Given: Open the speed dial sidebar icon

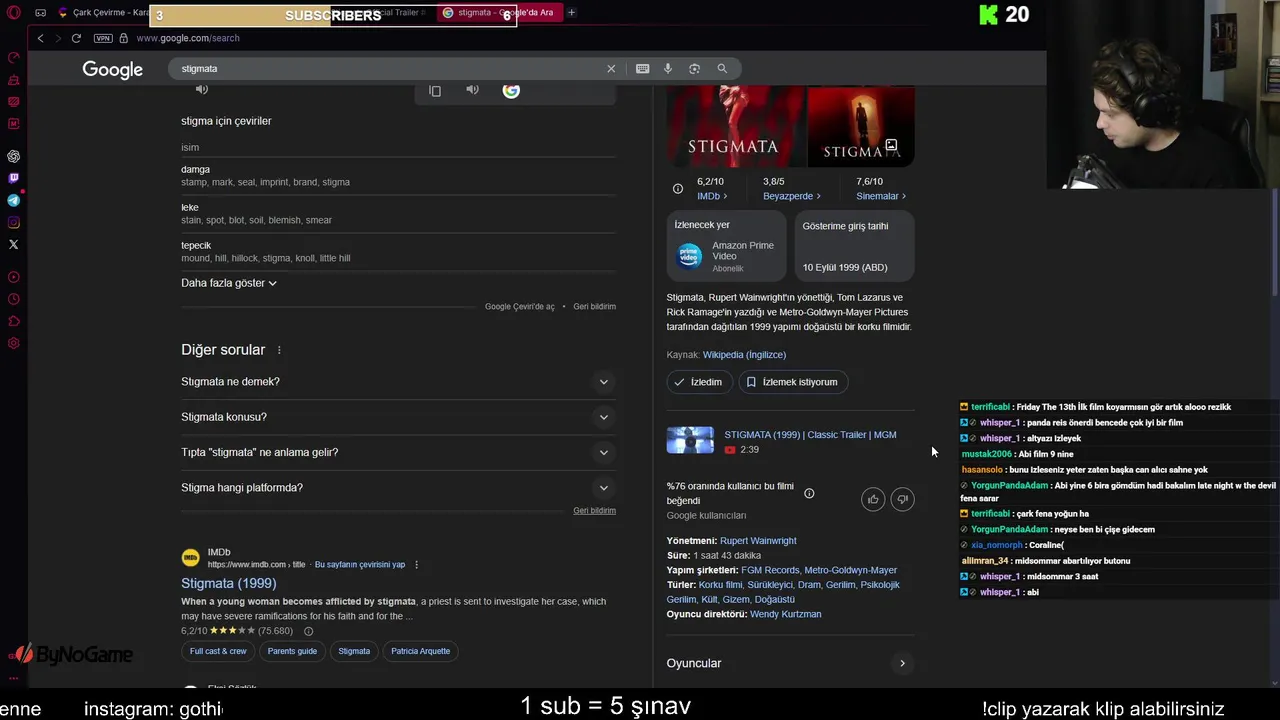Looking at the screenshot, I should click(13, 57).
